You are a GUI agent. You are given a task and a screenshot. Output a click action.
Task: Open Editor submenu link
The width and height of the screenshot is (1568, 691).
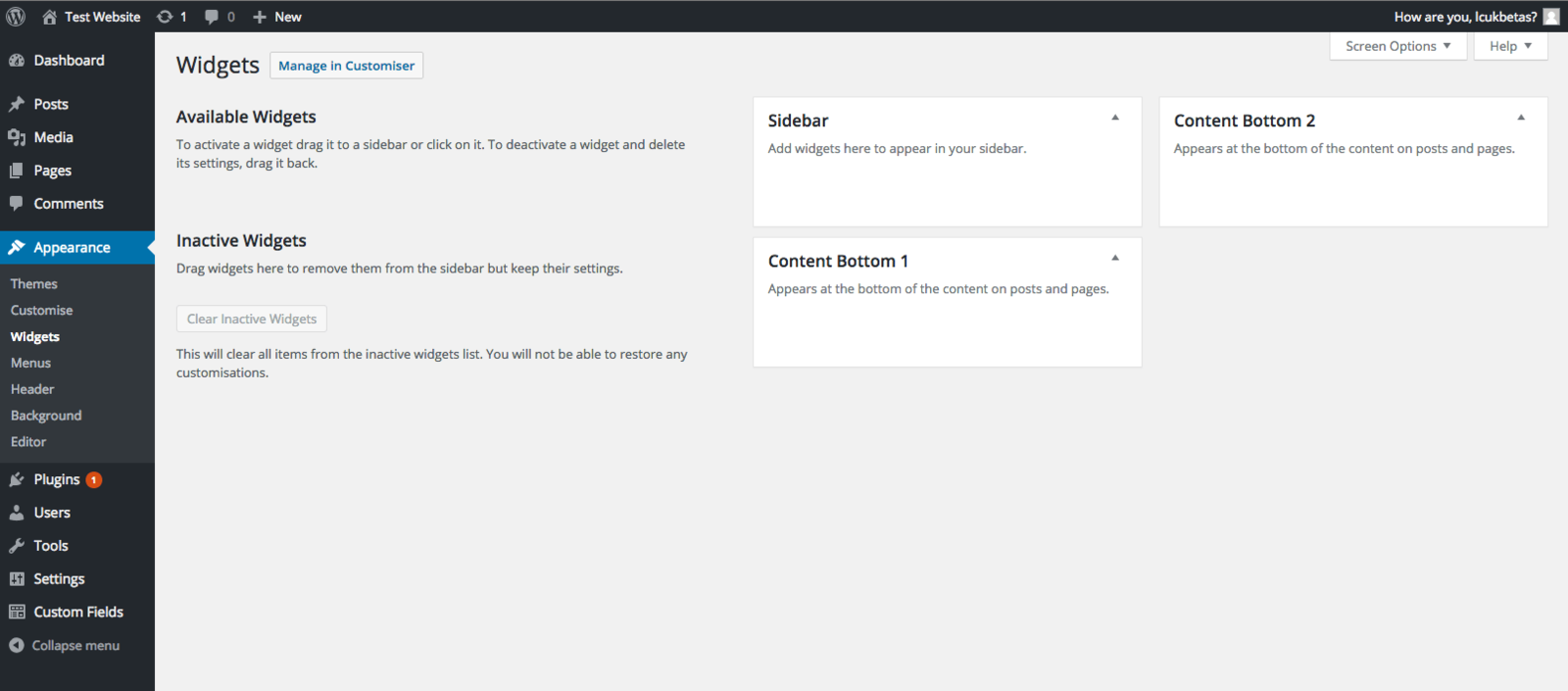click(28, 442)
